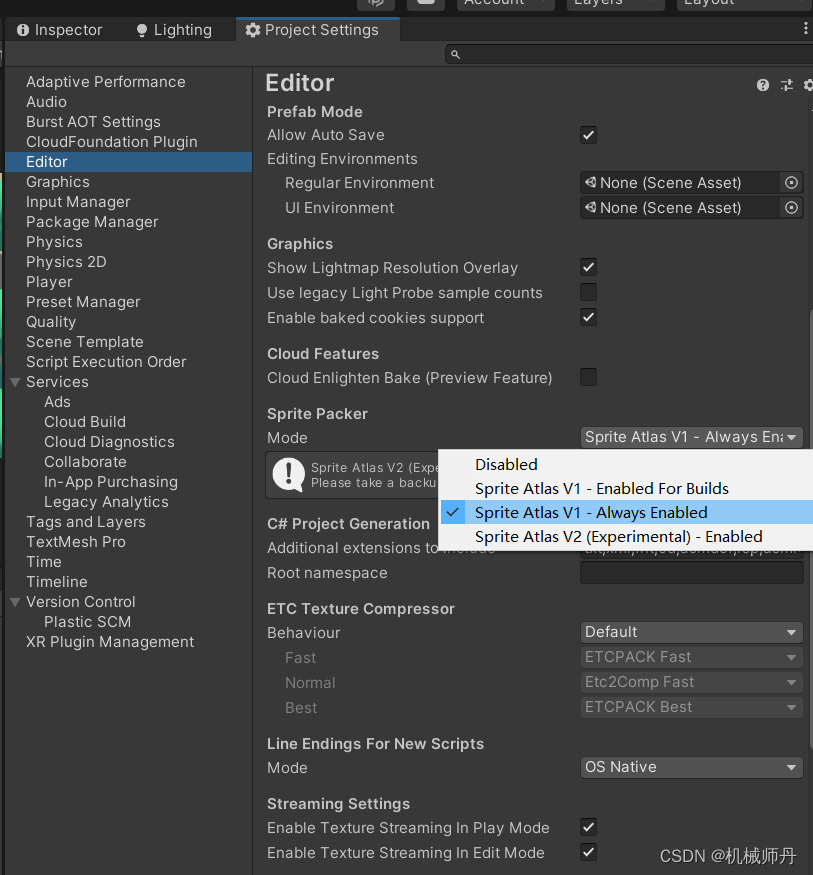Collapse the Services tree section
Image resolution: width=813 pixels, height=875 pixels.
[16, 382]
